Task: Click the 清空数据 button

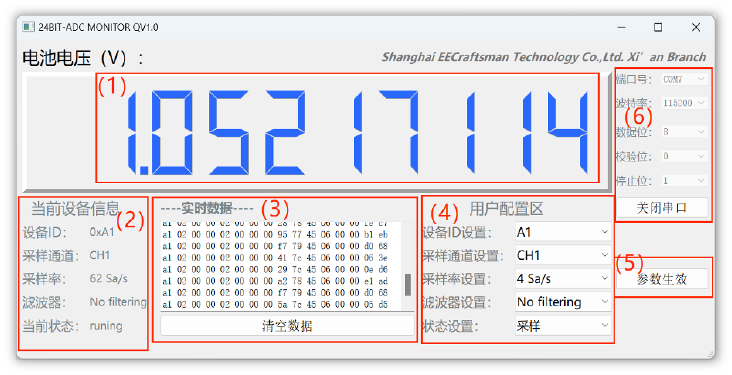Action: [x=287, y=326]
